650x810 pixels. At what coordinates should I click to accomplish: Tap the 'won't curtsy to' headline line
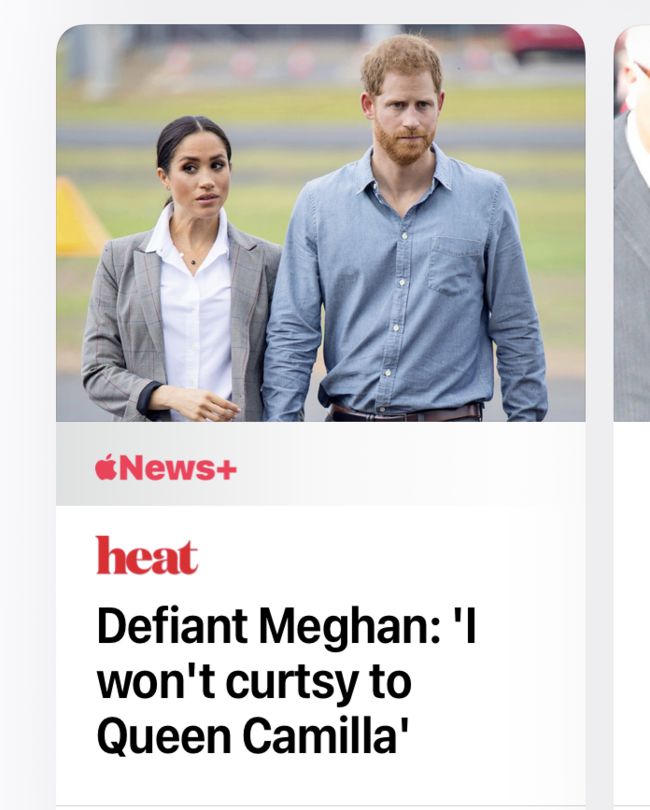pyautogui.click(x=254, y=681)
